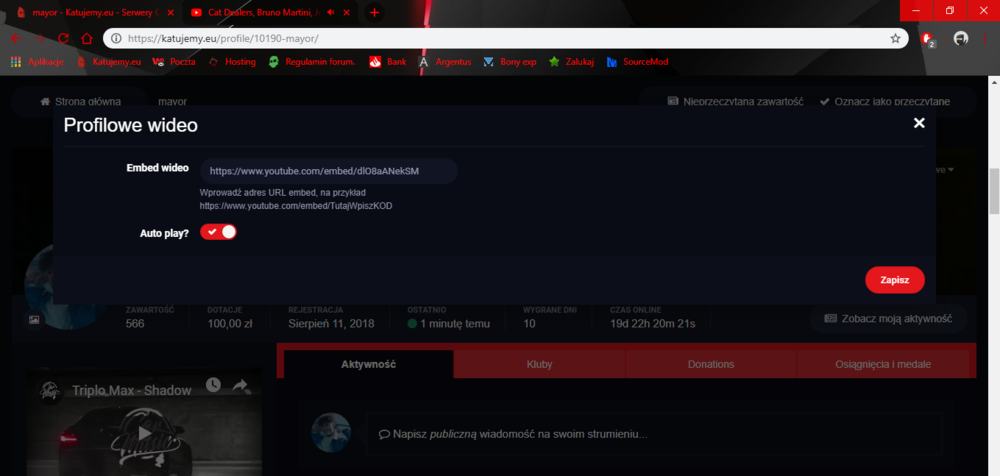The height and width of the screenshot is (476, 1000).
Task: Click the Watch later clock icon on video
Action: point(213,385)
